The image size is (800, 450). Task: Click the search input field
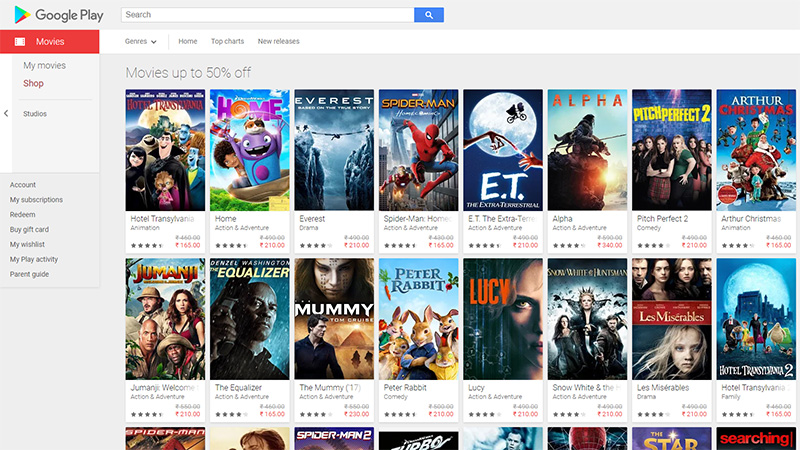tap(267, 15)
